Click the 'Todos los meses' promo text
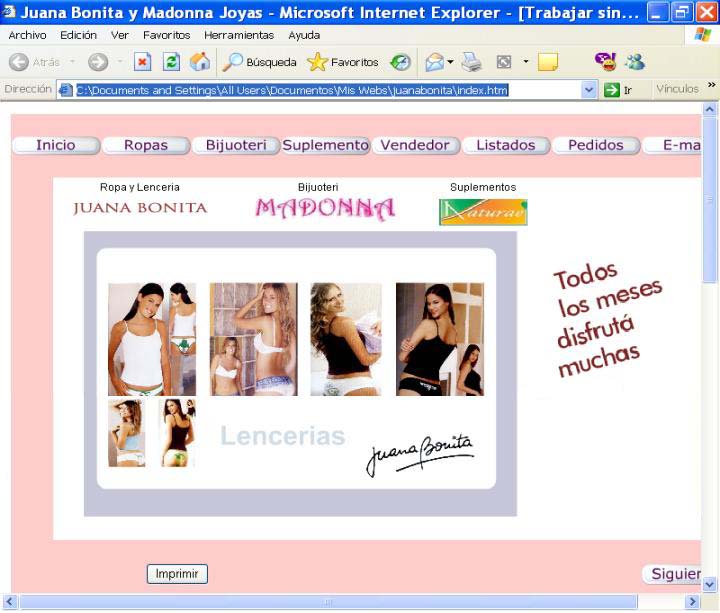This screenshot has width=720, height=613. pyautogui.click(x=608, y=319)
